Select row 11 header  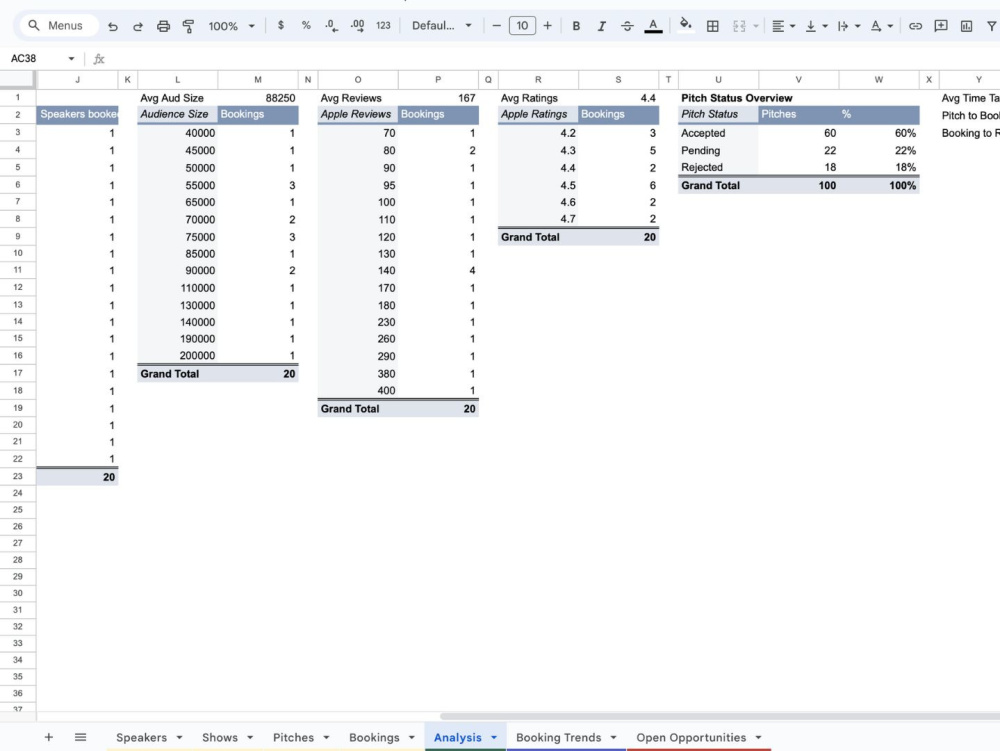18,270
